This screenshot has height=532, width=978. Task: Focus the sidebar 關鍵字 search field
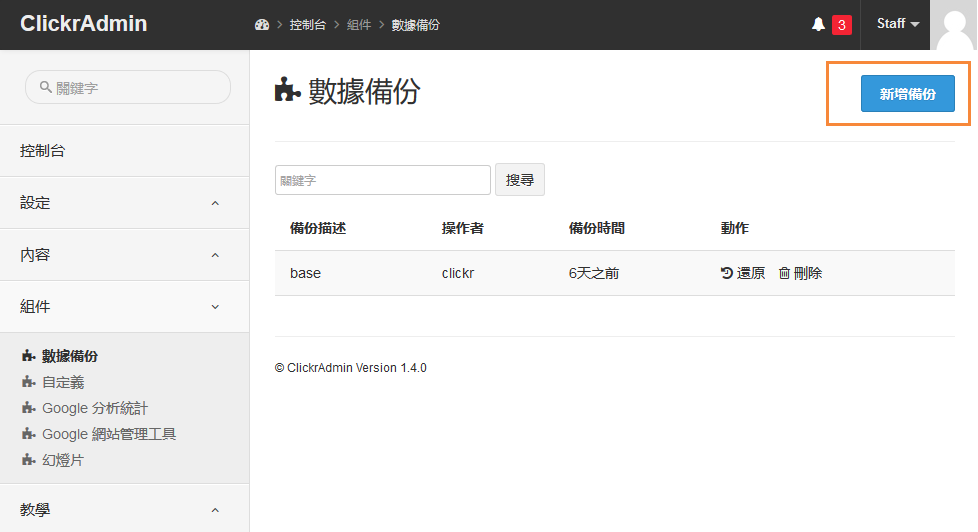coord(128,87)
